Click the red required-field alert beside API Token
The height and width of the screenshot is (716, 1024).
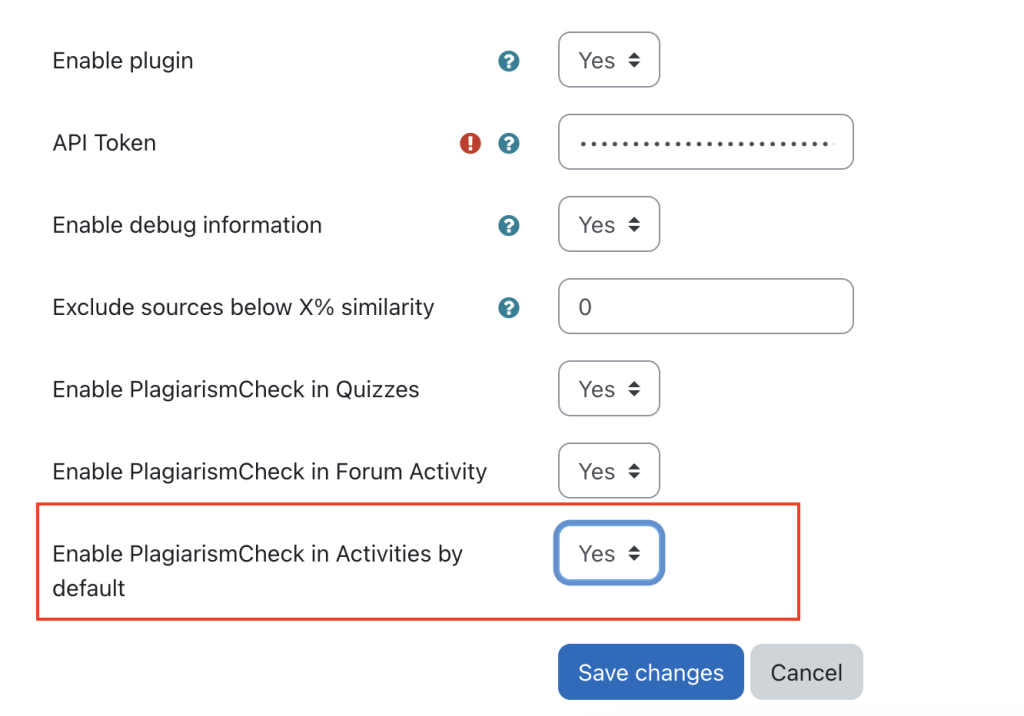click(470, 143)
